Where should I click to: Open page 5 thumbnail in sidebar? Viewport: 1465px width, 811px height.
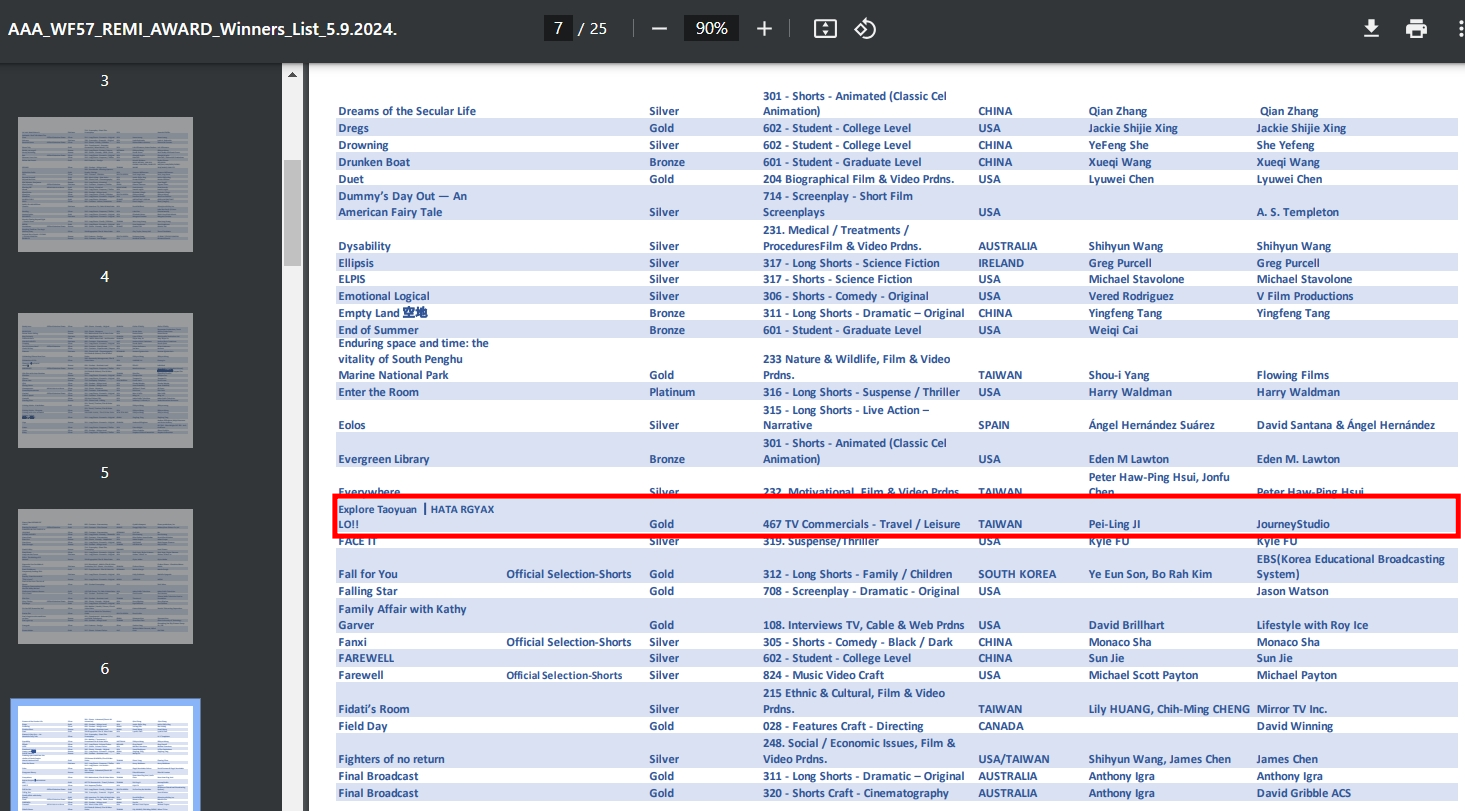(105, 380)
